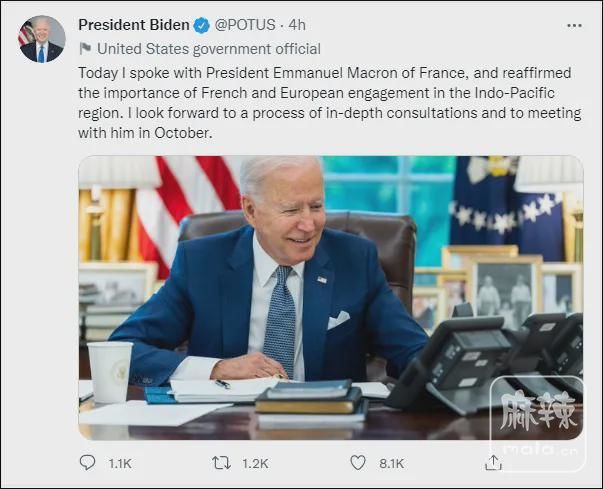Open the 4h timestamp link
The height and width of the screenshot is (489, 603).
coord(299,24)
